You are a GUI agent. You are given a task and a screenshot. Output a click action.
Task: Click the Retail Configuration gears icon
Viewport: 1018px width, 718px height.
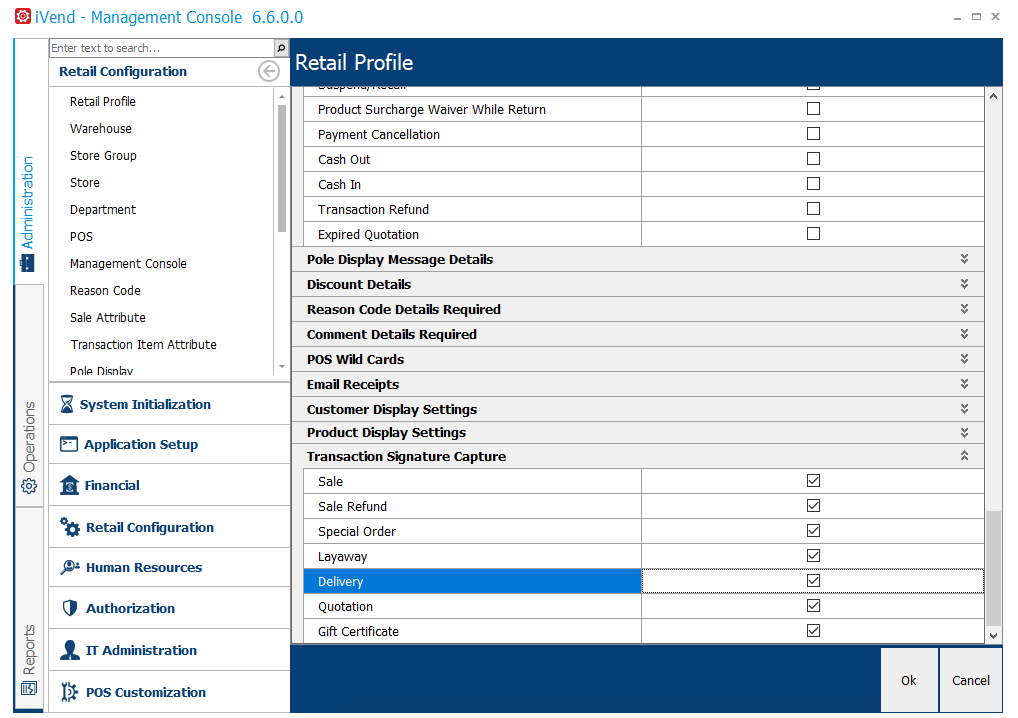(x=69, y=526)
